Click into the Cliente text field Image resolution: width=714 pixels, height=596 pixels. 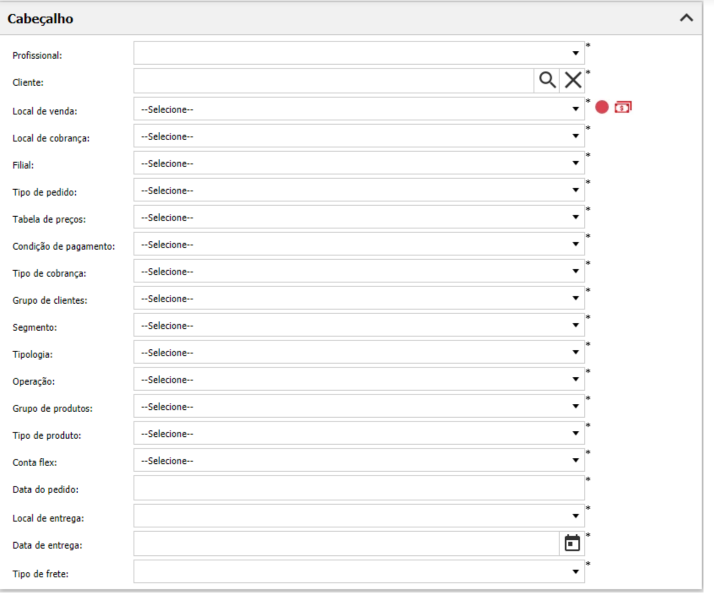pos(333,81)
